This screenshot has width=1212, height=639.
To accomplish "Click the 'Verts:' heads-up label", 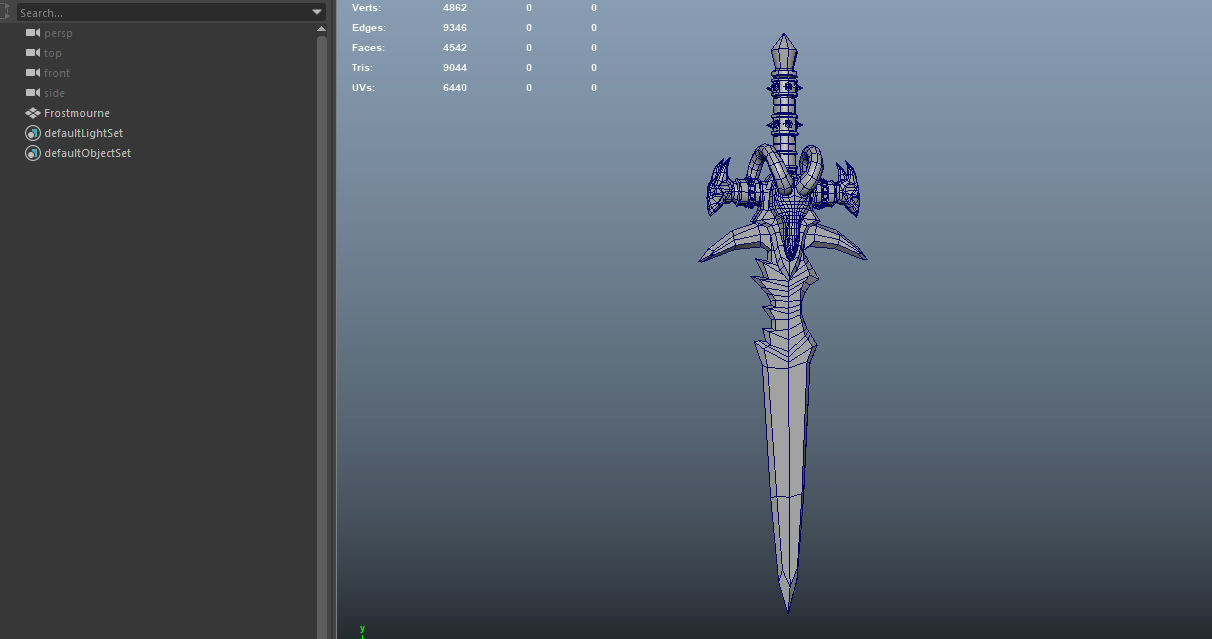I will click(x=366, y=8).
